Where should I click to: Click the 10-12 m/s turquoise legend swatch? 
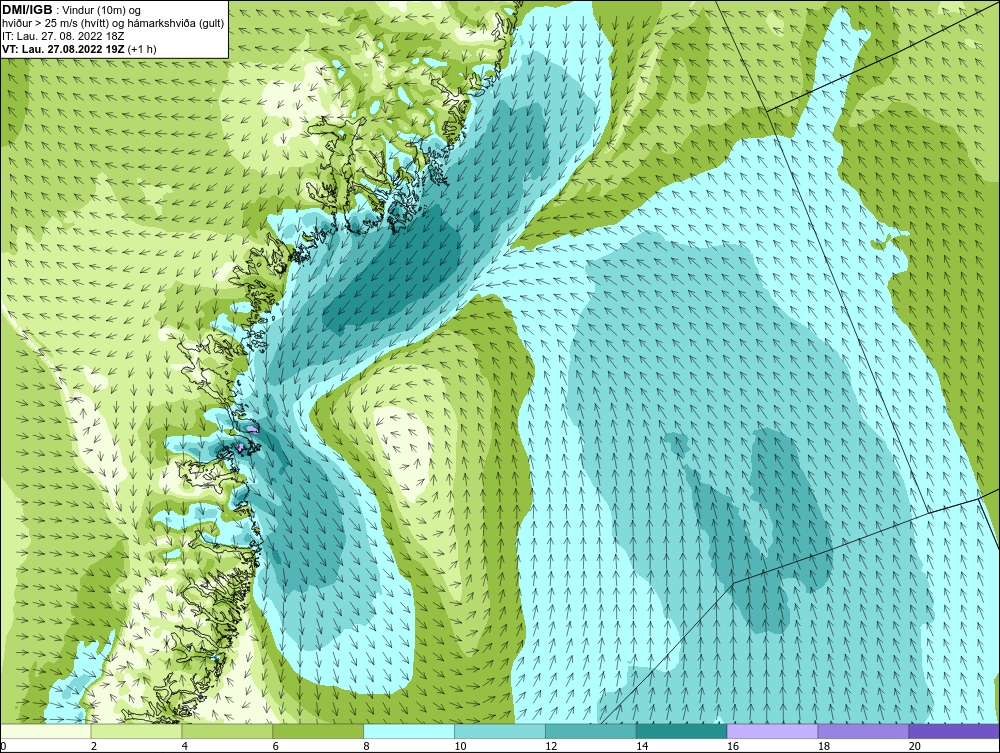point(500,731)
